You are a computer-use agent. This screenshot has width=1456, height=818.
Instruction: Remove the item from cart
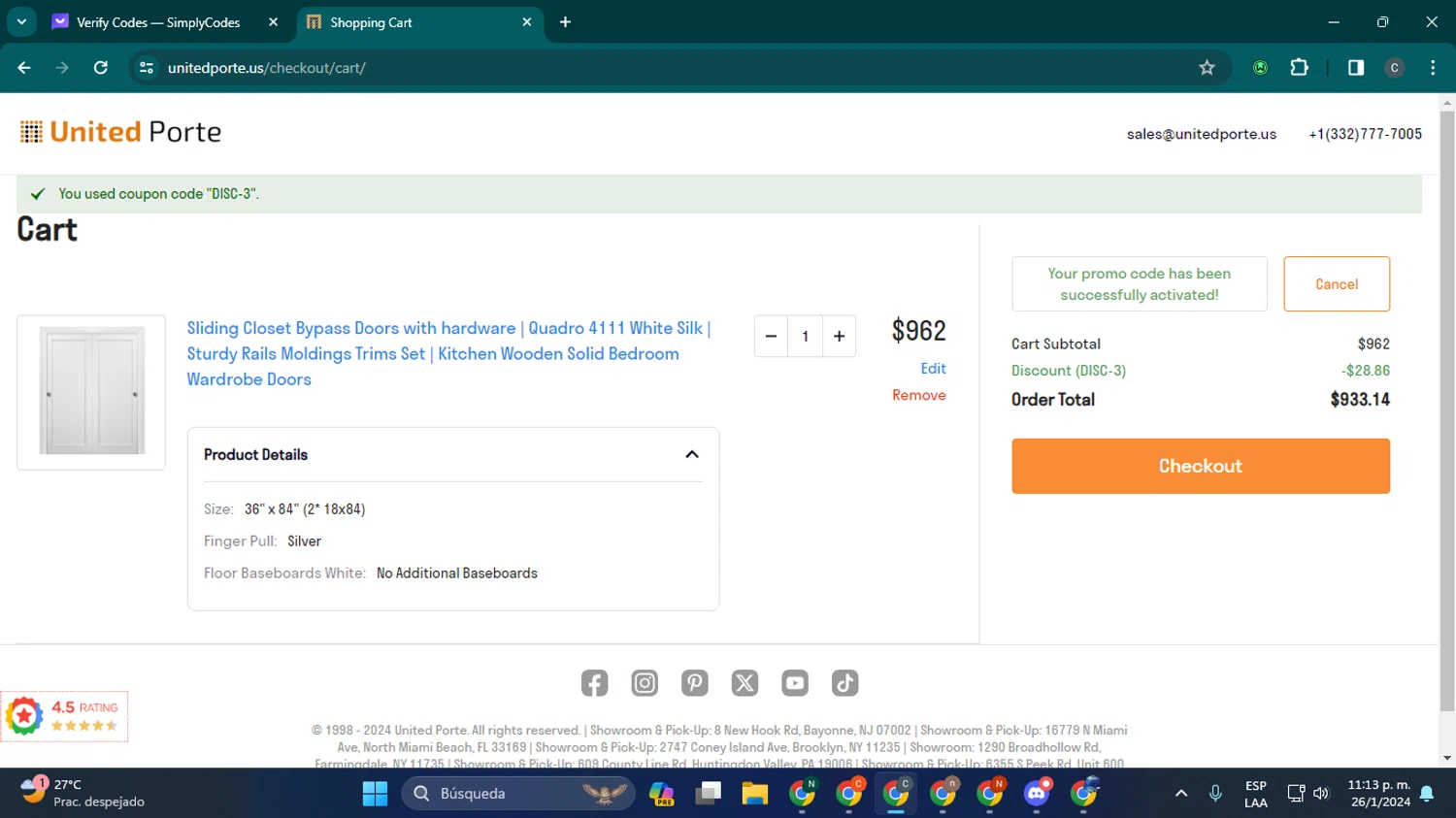click(x=919, y=395)
